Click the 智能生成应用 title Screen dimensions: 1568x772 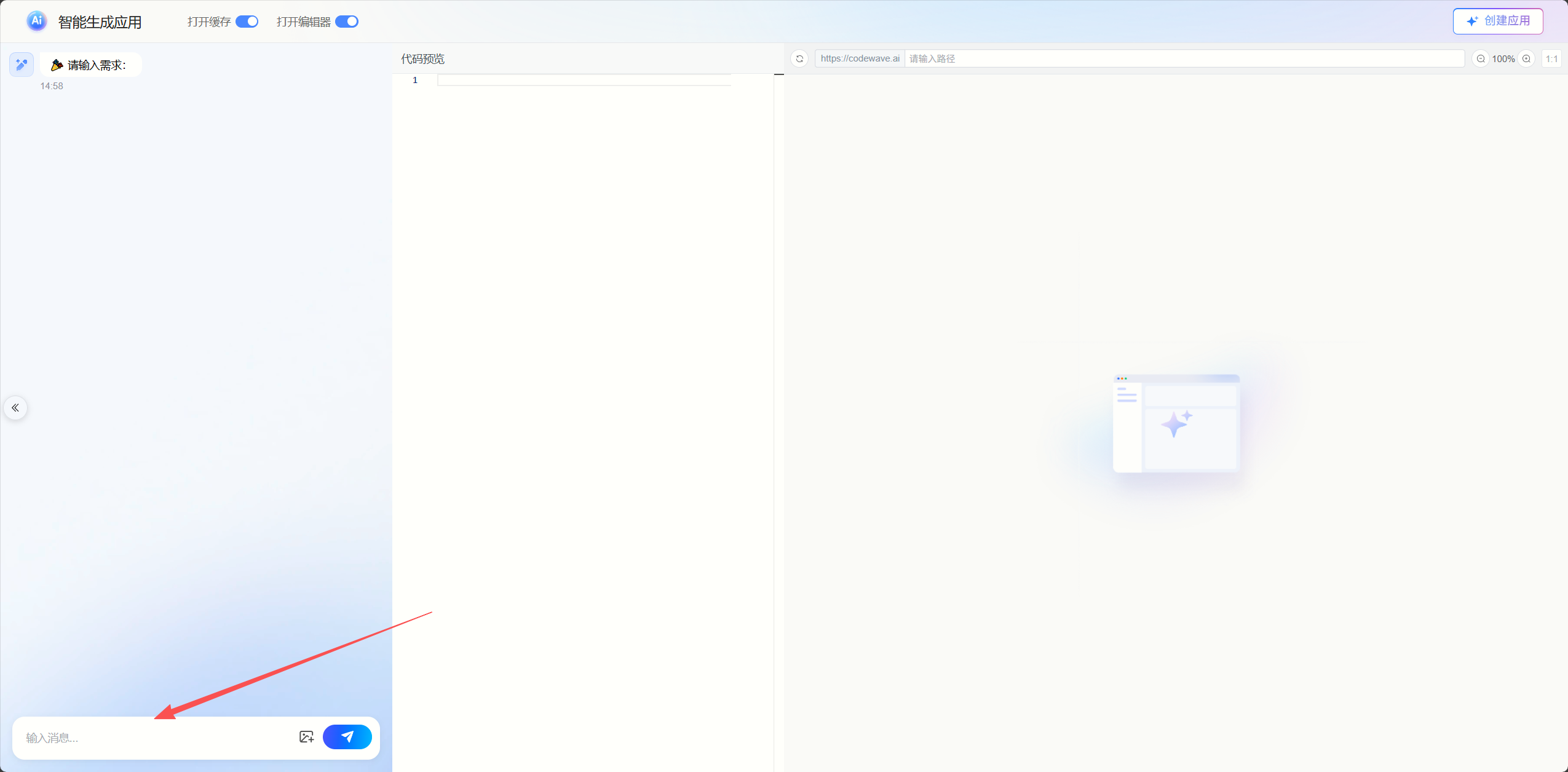100,22
